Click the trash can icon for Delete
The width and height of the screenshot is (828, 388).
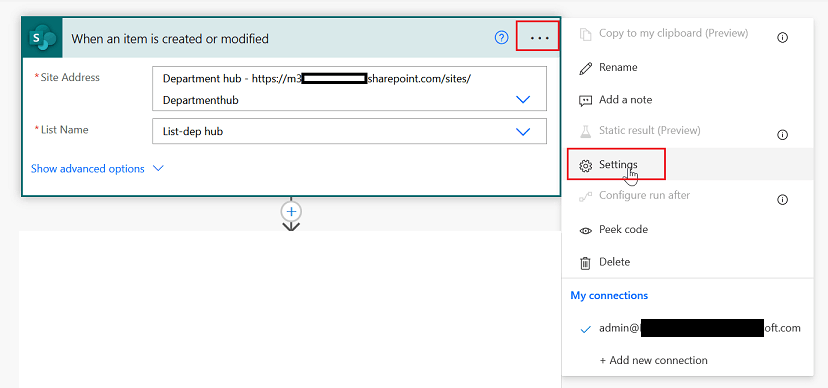click(585, 263)
